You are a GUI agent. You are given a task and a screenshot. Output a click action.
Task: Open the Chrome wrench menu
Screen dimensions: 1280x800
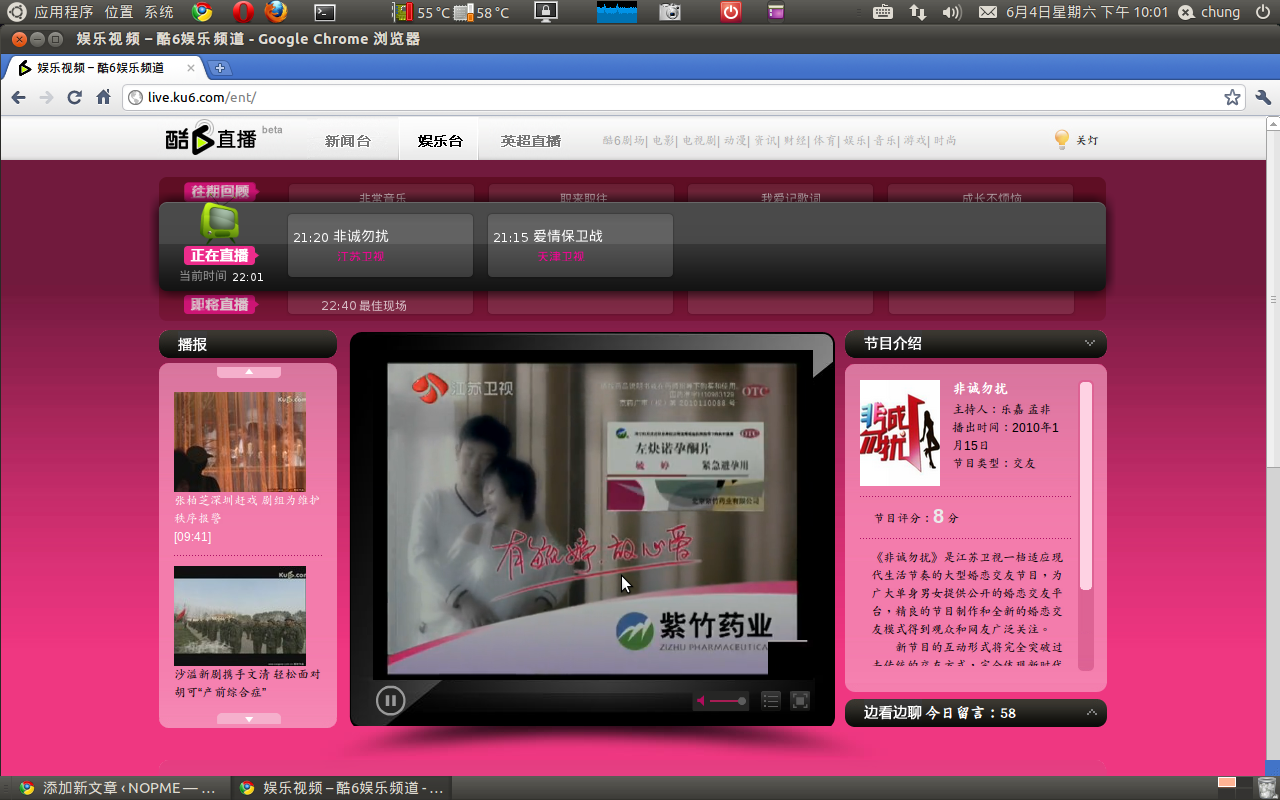1262,97
